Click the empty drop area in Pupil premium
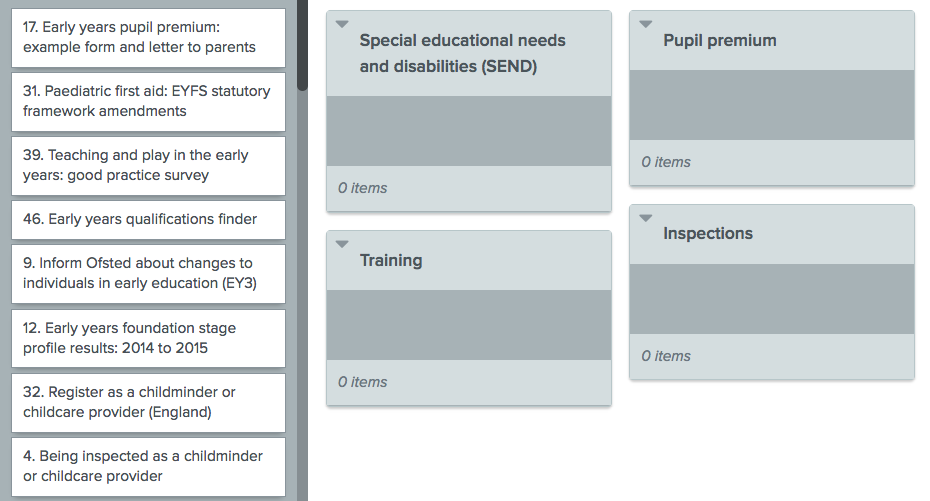 pos(772,105)
